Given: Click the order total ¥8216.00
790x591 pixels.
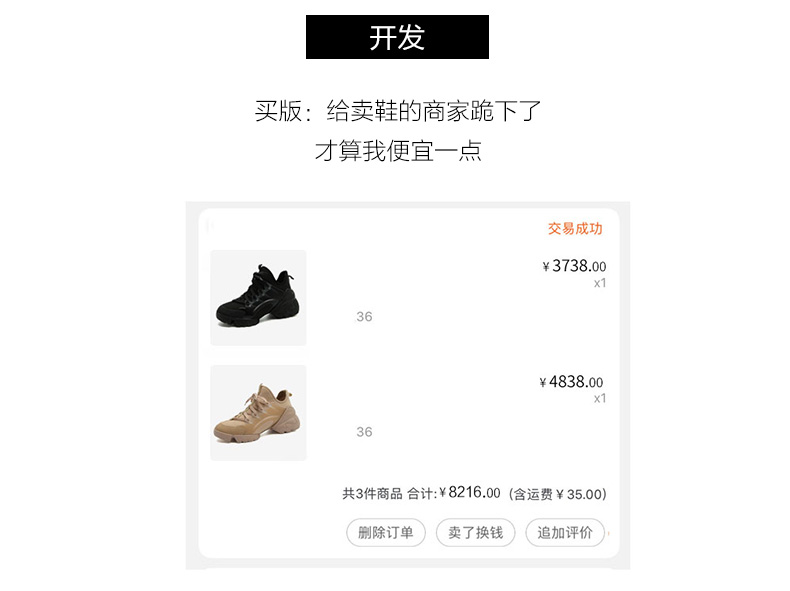Looking at the screenshot, I should click(470, 492).
